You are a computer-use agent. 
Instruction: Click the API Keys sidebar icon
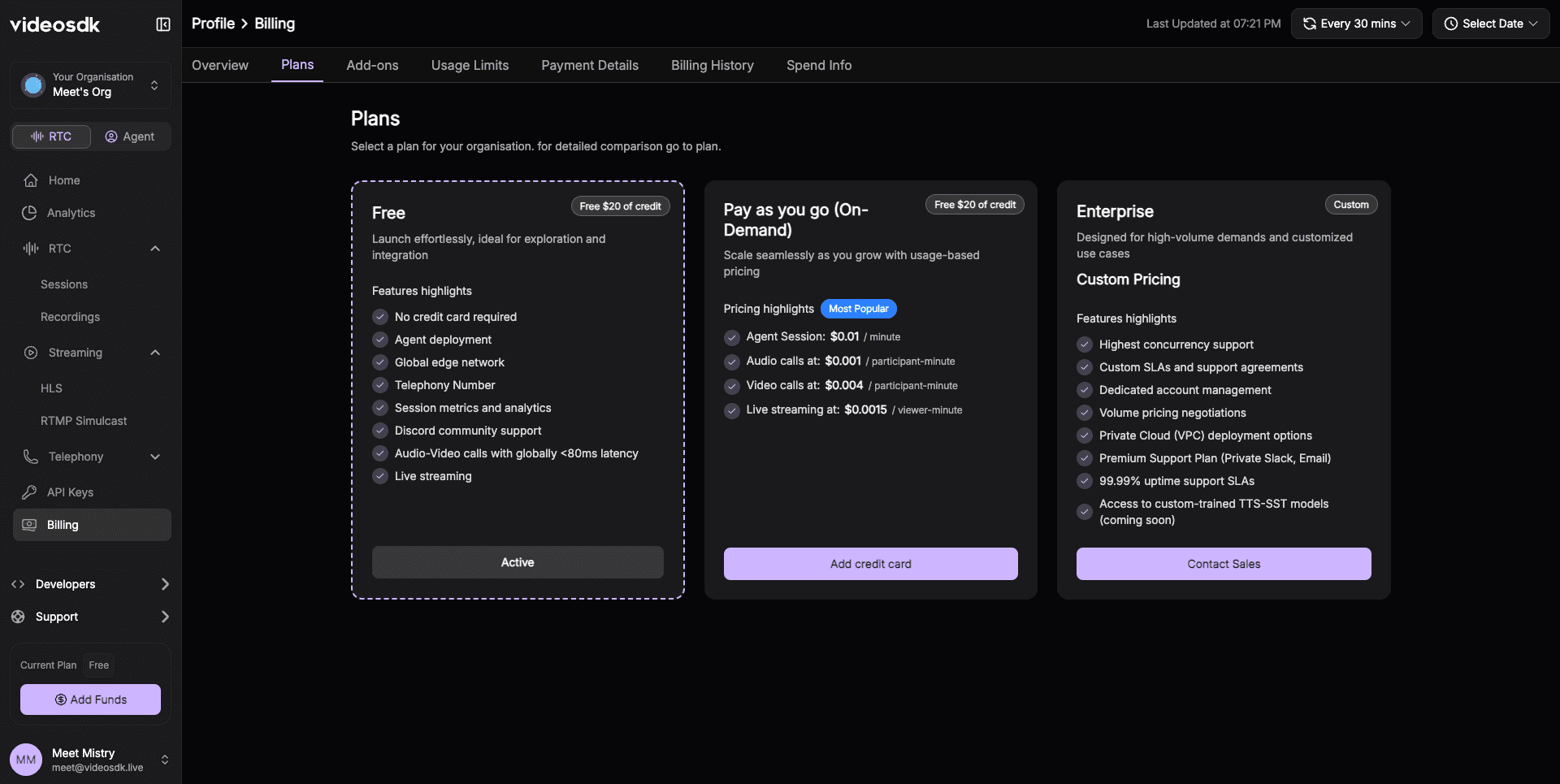click(x=28, y=492)
